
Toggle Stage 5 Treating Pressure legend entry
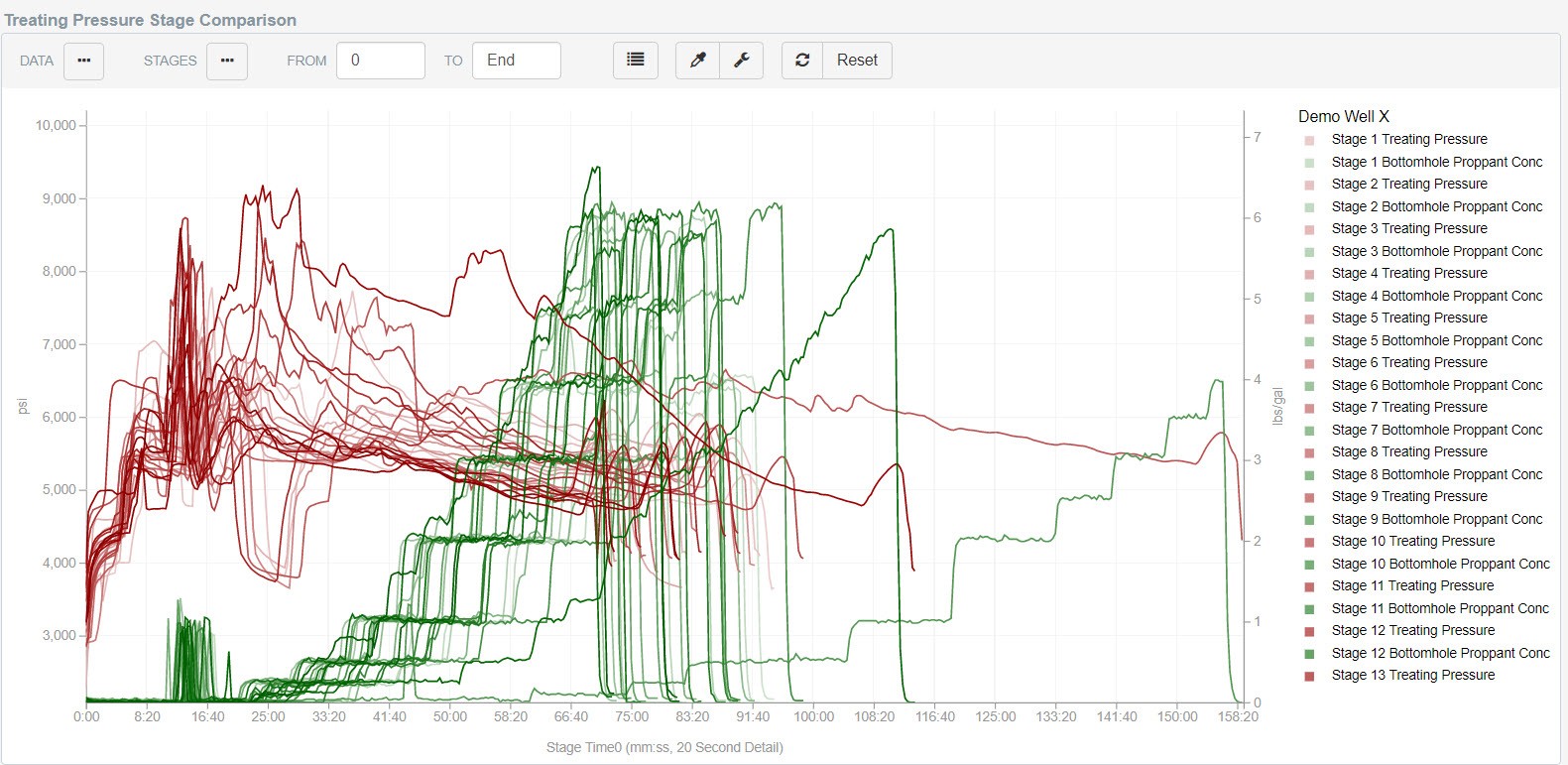[x=1409, y=319]
